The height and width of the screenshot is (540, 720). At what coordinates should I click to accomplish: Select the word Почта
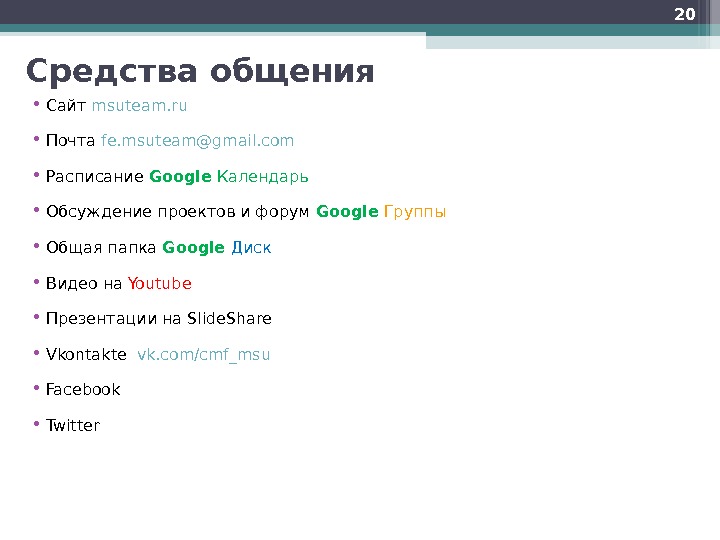pos(71,141)
